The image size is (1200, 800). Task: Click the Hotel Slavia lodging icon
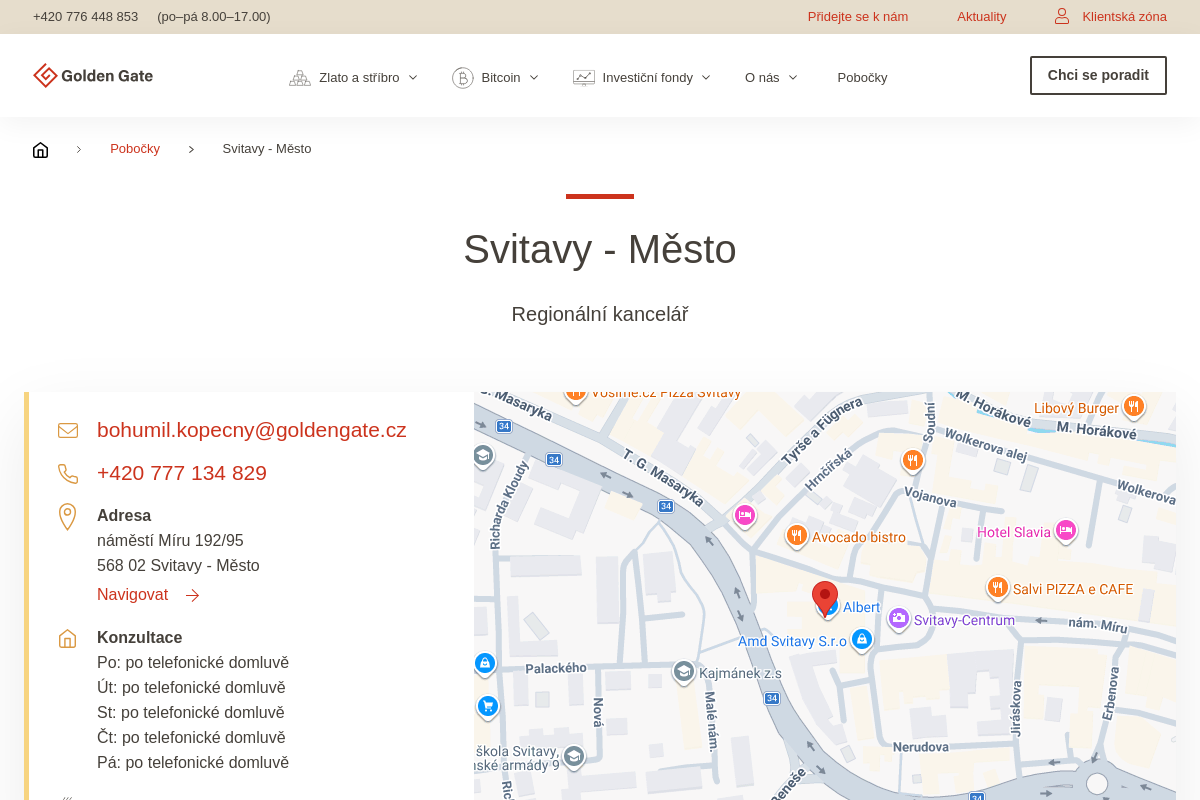click(x=1066, y=531)
